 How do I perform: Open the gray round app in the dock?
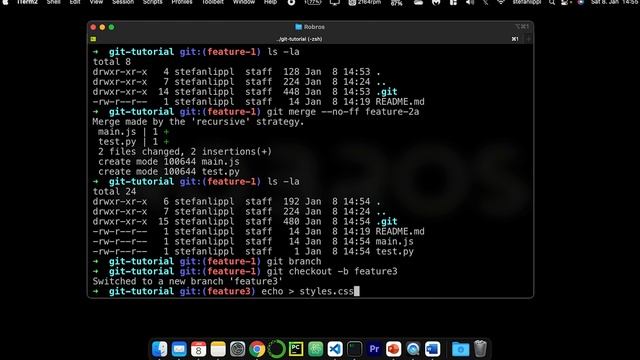tap(238, 349)
